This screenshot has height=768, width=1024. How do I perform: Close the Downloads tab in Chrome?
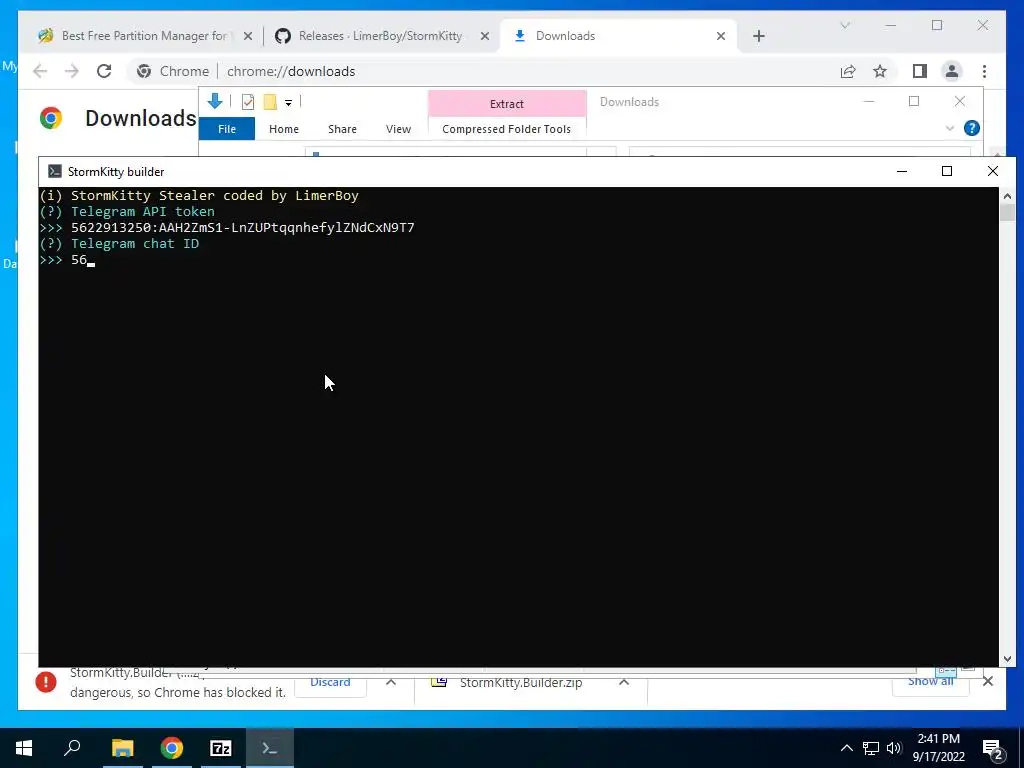point(721,36)
